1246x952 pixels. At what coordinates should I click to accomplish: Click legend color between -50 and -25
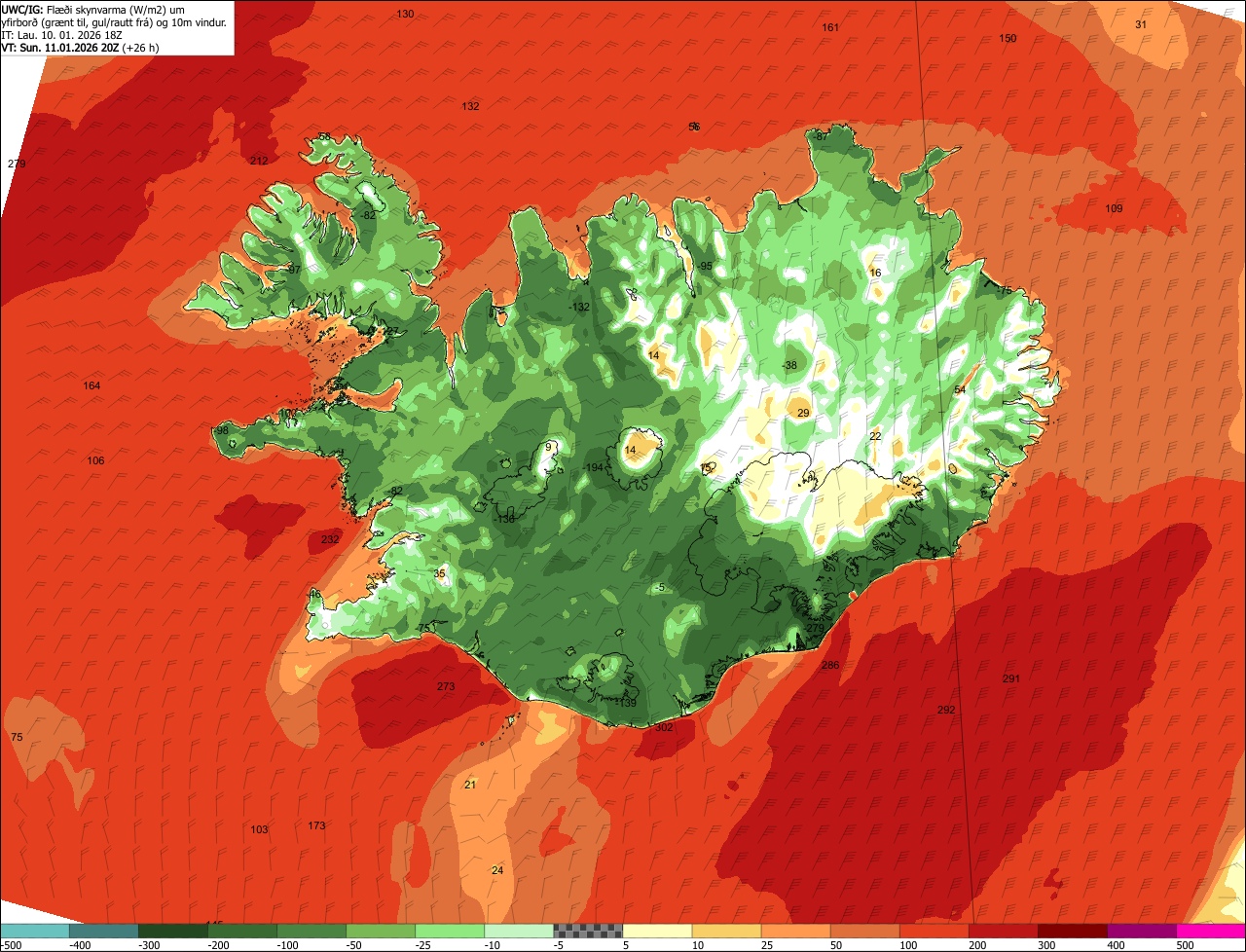tap(381, 931)
